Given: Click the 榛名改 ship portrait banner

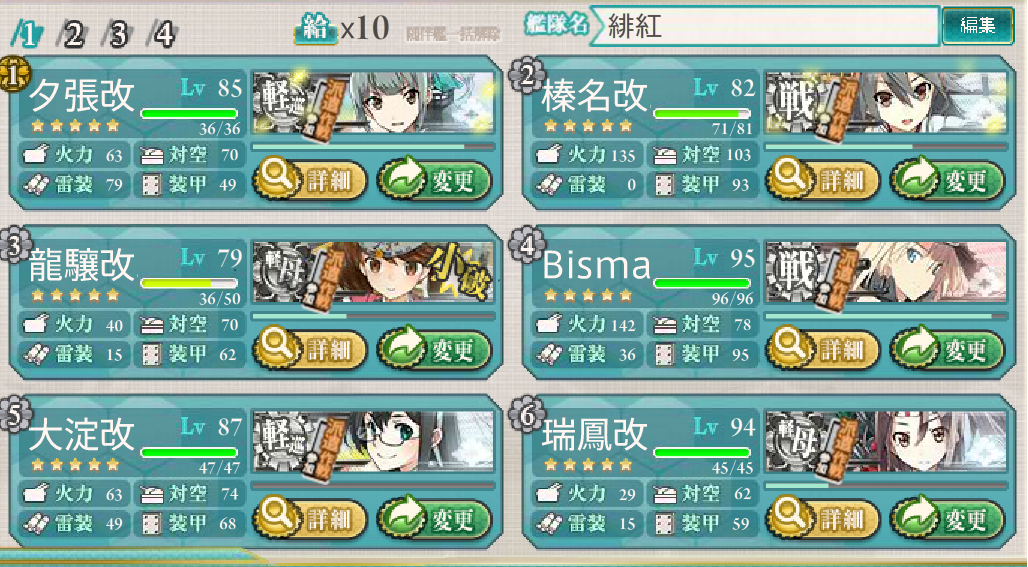Looking at the screenshot, I should pyautogui.click(x=886, y=104).
